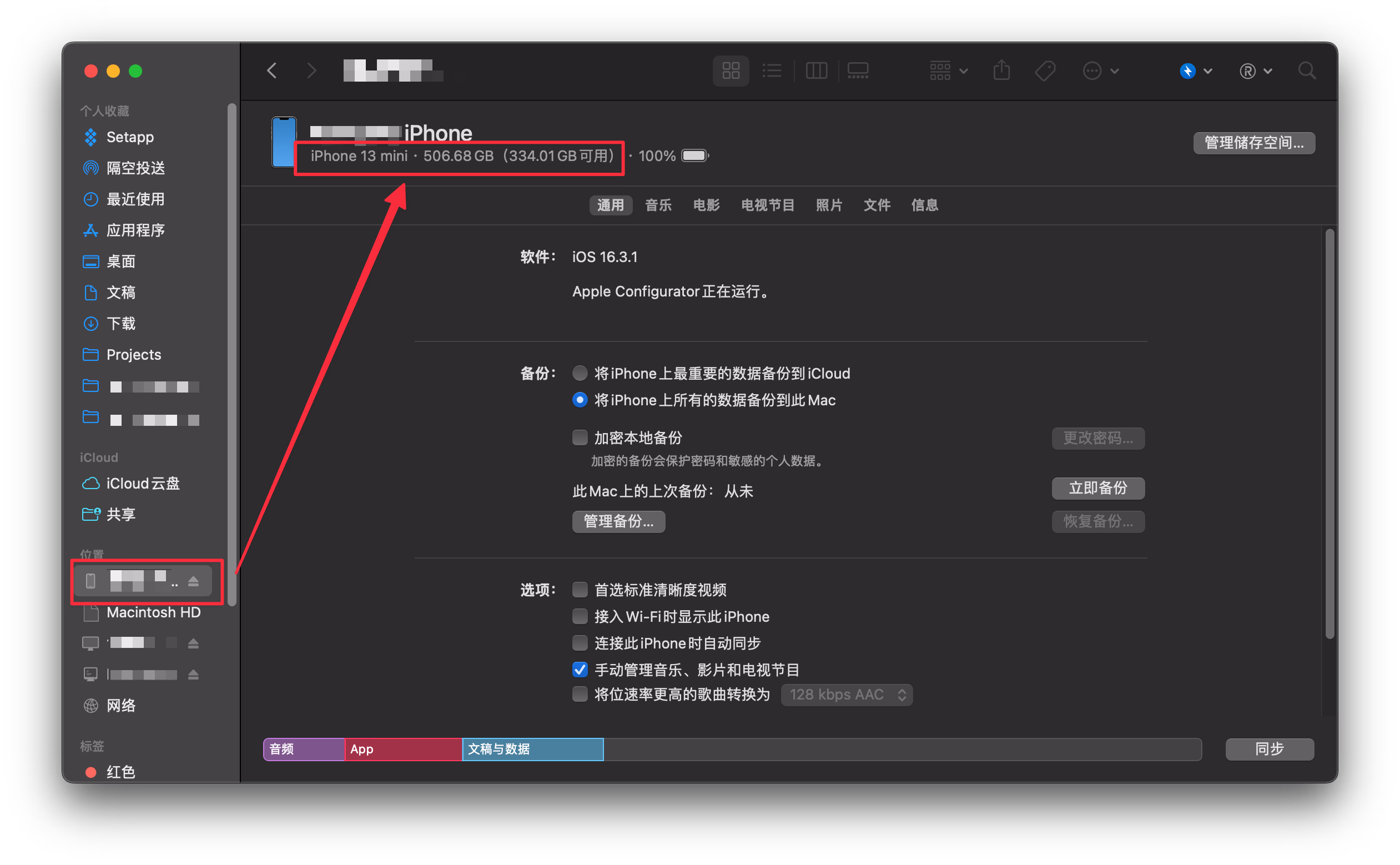Image resolution: width=1400 pixels, height=865 pixels.
Task: Switch Finder to icon view
Action: [x=731, y=71]
